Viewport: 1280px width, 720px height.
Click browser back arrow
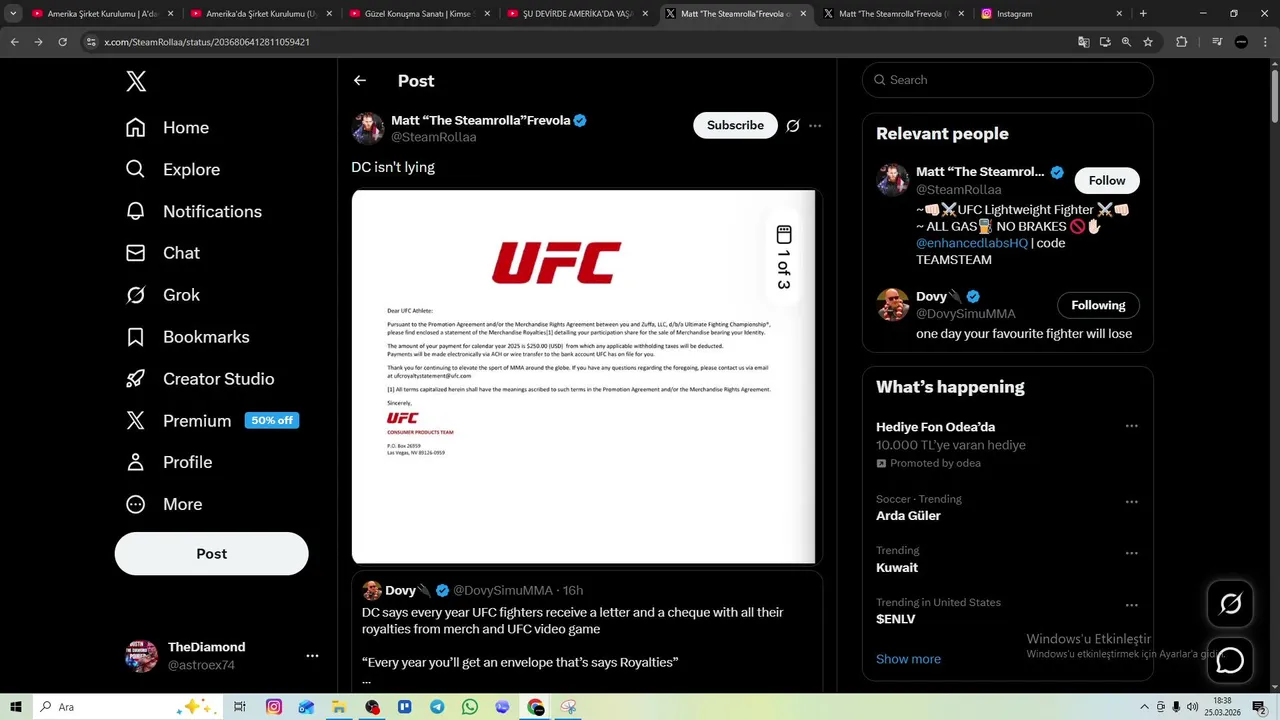click(14, 42)
